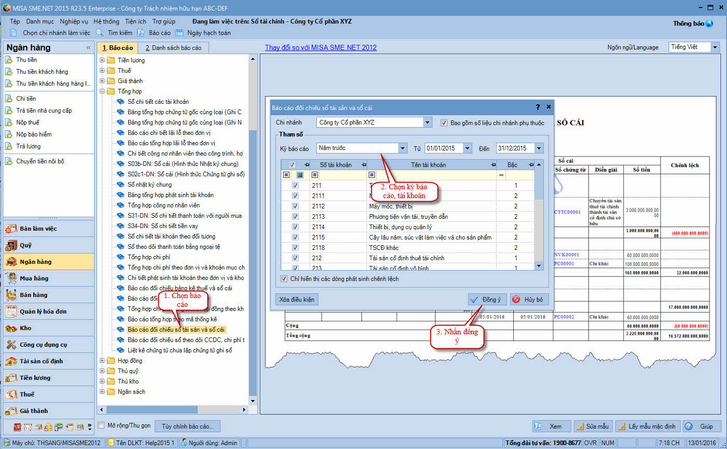Uncheck account 212 checkbox
The width and height of the screenshot is (727, 449).
[295, 258]
